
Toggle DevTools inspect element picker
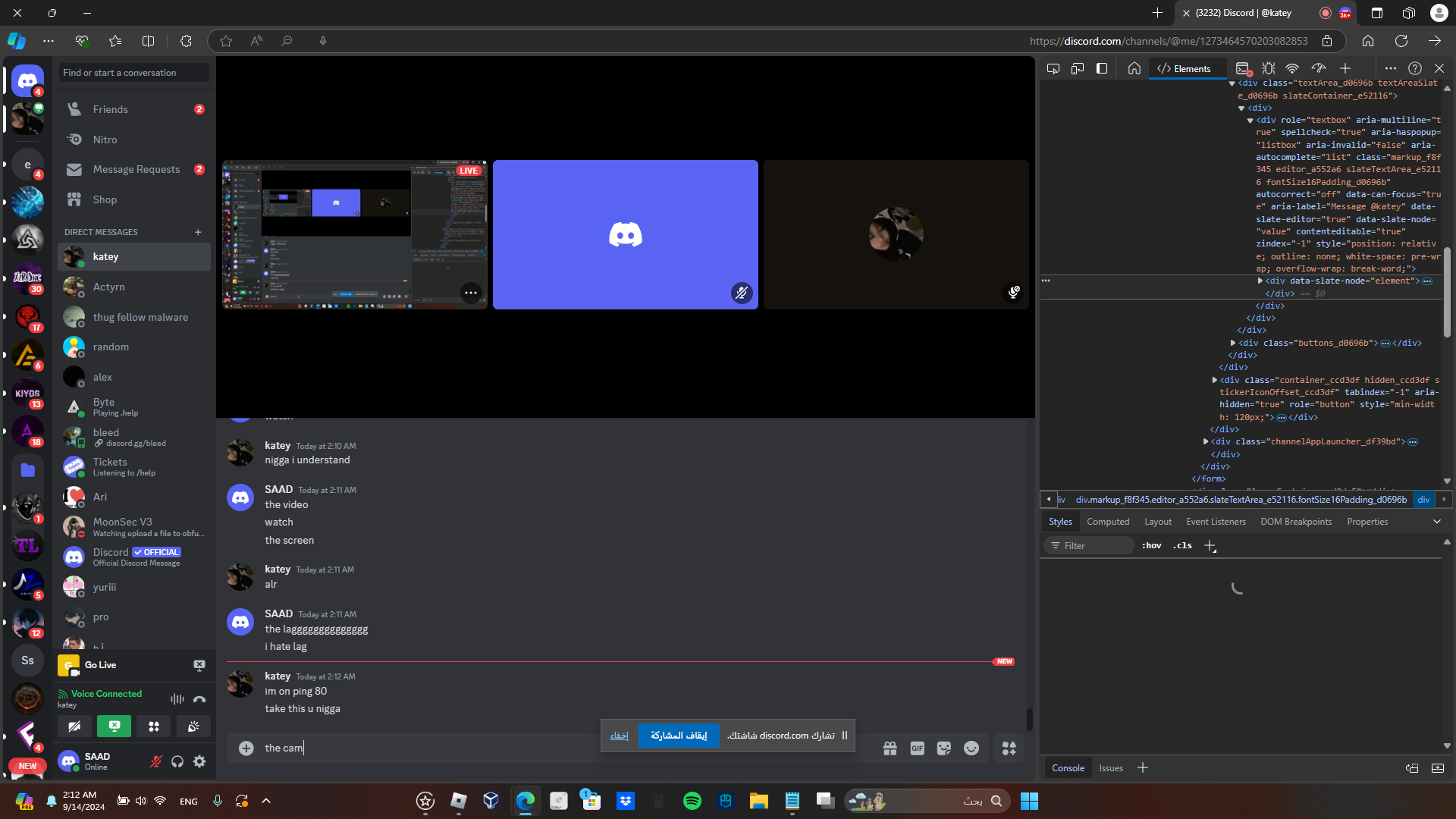point(1053,69)
